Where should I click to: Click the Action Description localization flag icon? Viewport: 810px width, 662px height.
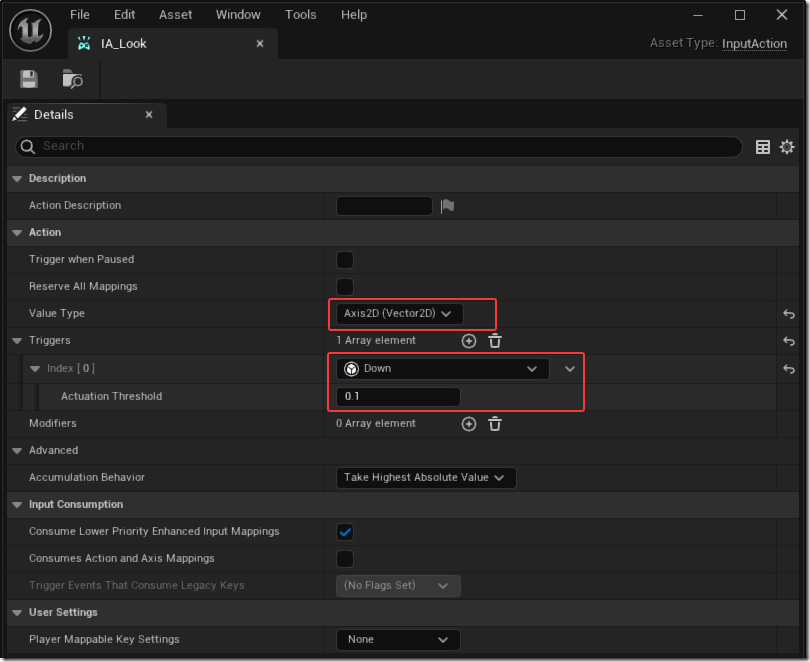(447, 206)
